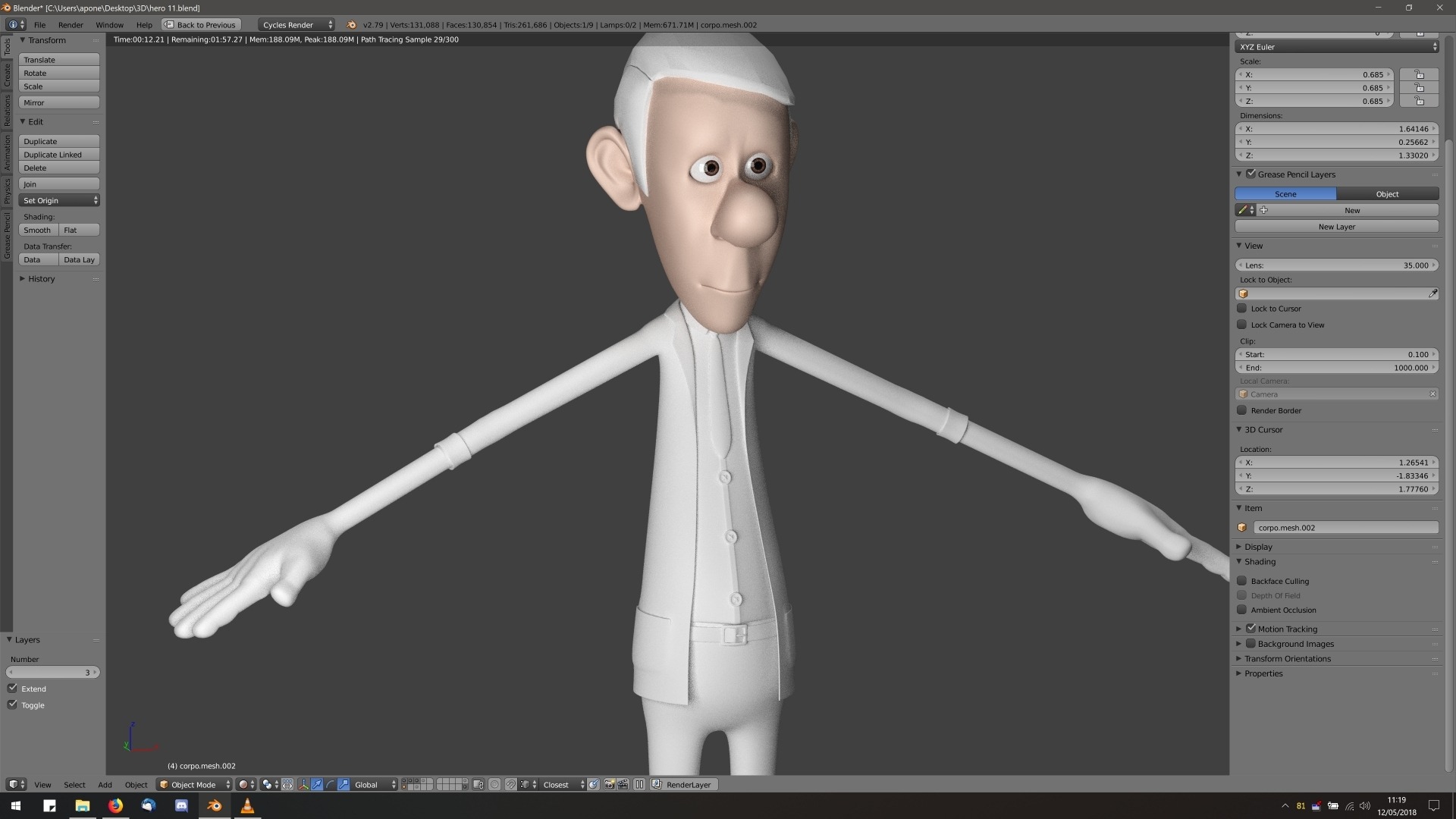Open the info editor type icon in the top bar
The width and height of the screenshot is (1456, 819).
tap(16, 25)
